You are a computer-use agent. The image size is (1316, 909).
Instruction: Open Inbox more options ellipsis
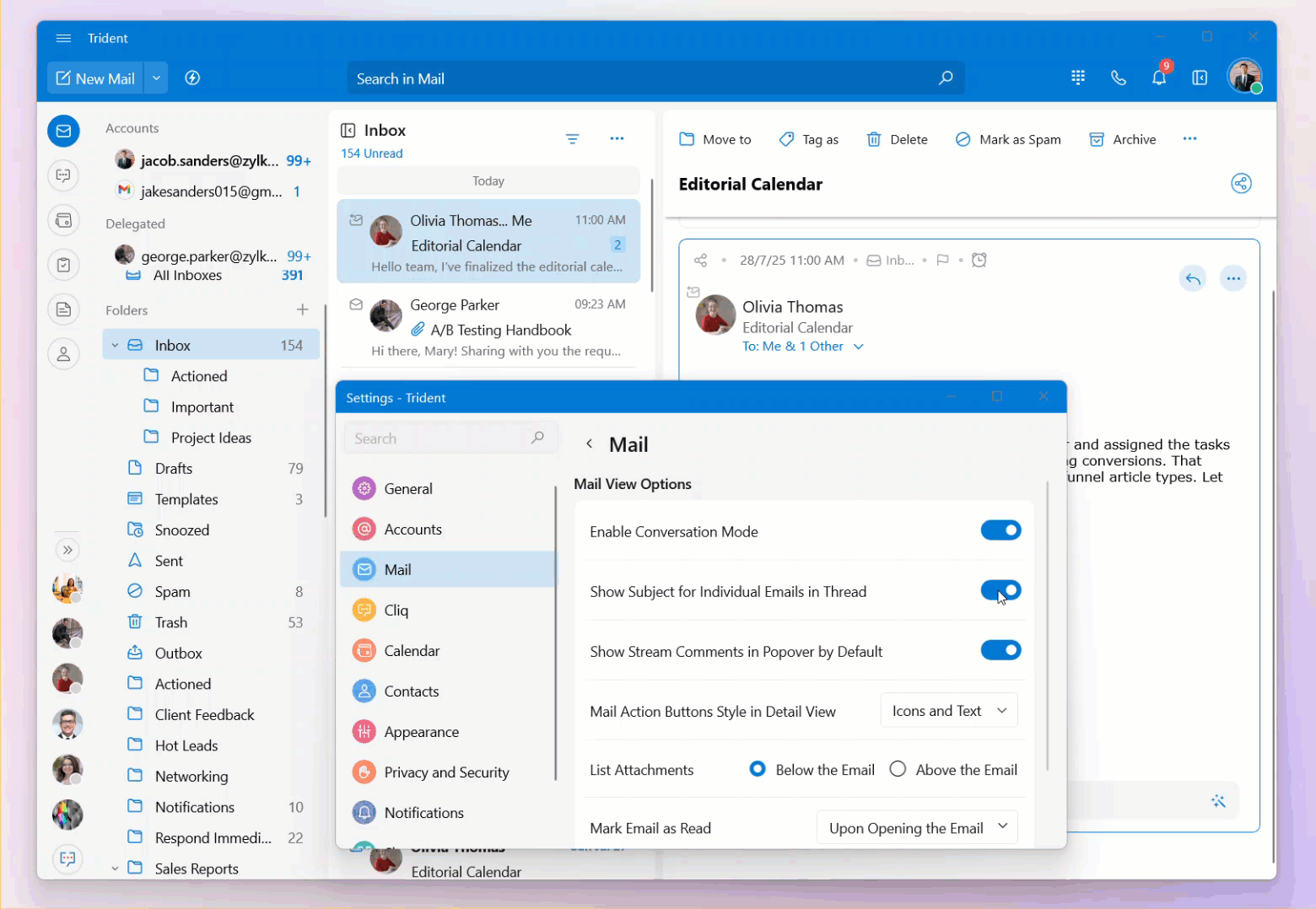(x=617, y=138)
